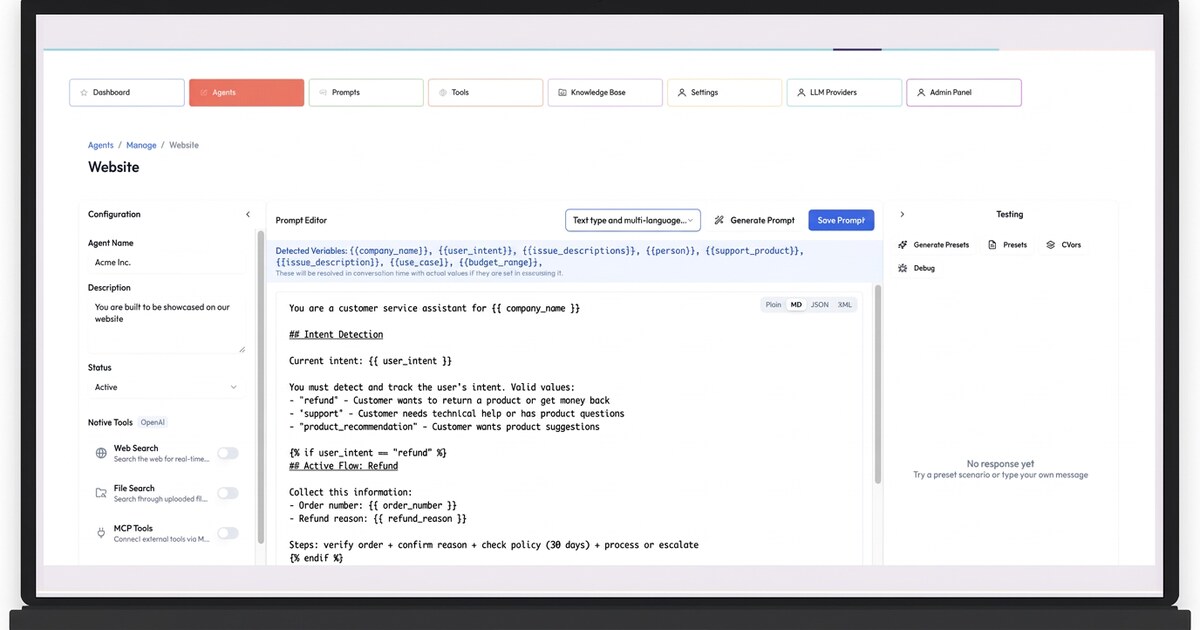The width and height of the screenshot is (1200, 630).
Task: Click Generate Prompt button
Action: (755, 220)
